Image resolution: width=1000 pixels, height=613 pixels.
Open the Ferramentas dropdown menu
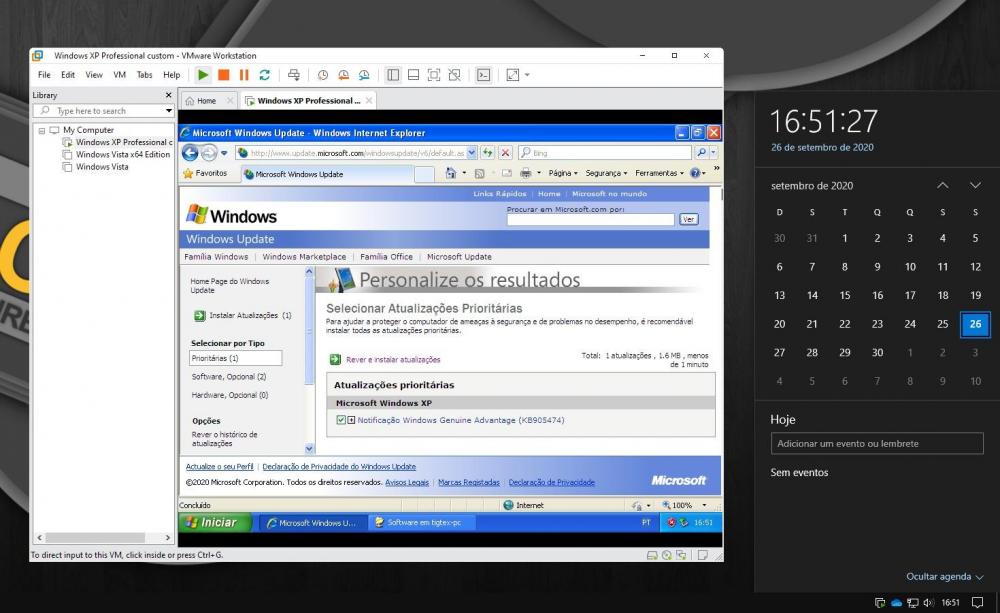tap(660, 173)
